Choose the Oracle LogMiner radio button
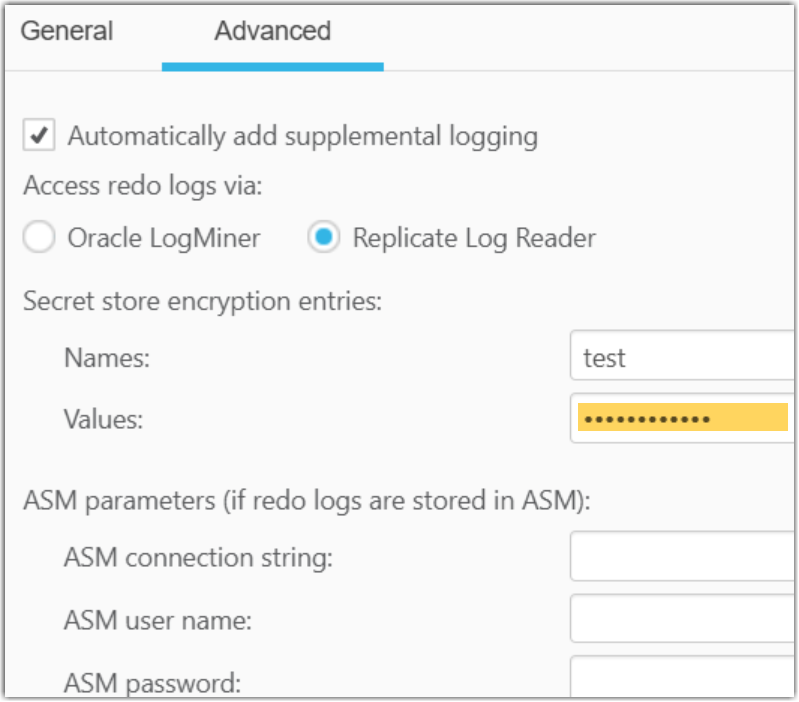 pyautogui.click(x=39, y=238)
